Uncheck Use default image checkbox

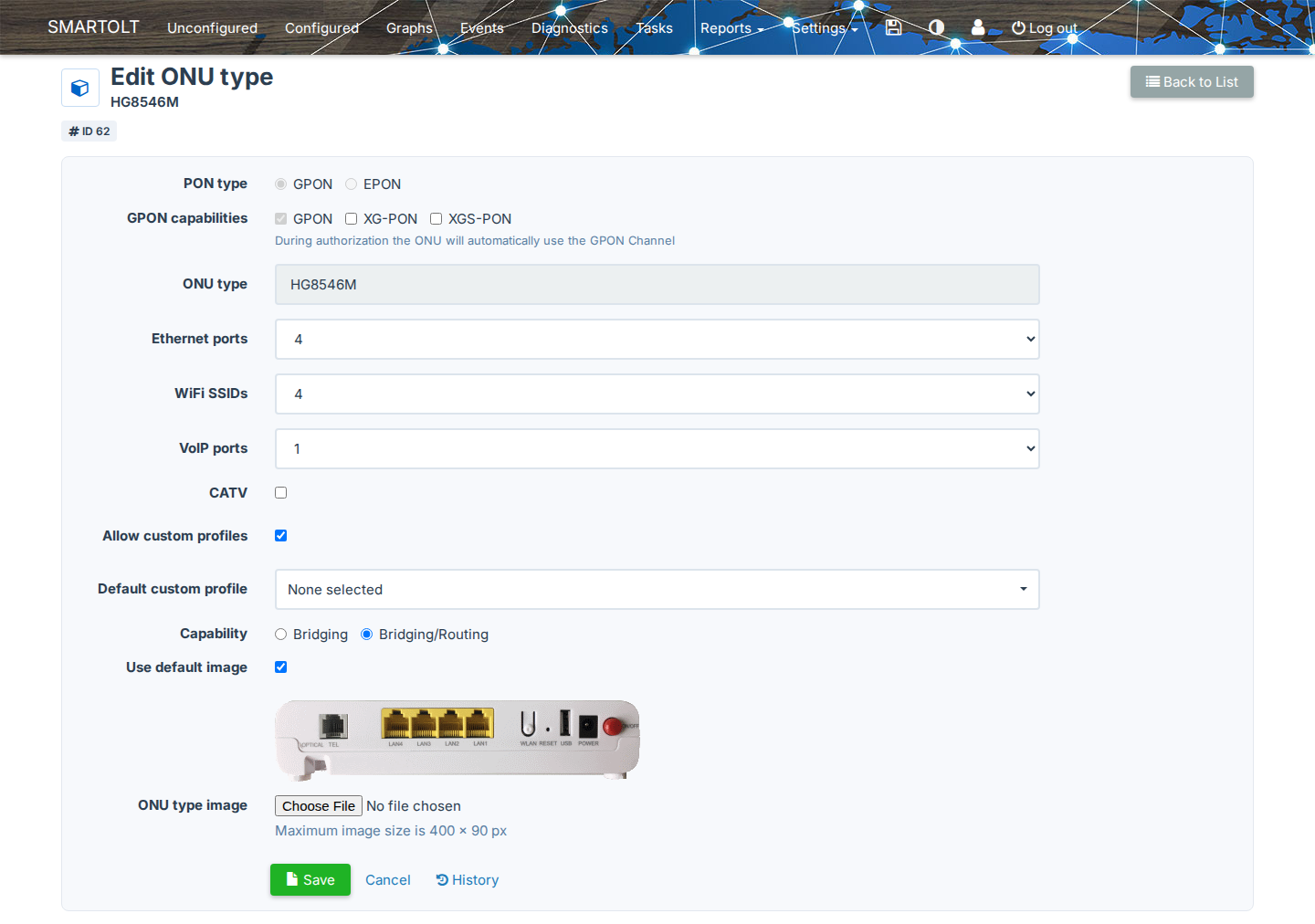coord(281,667)
